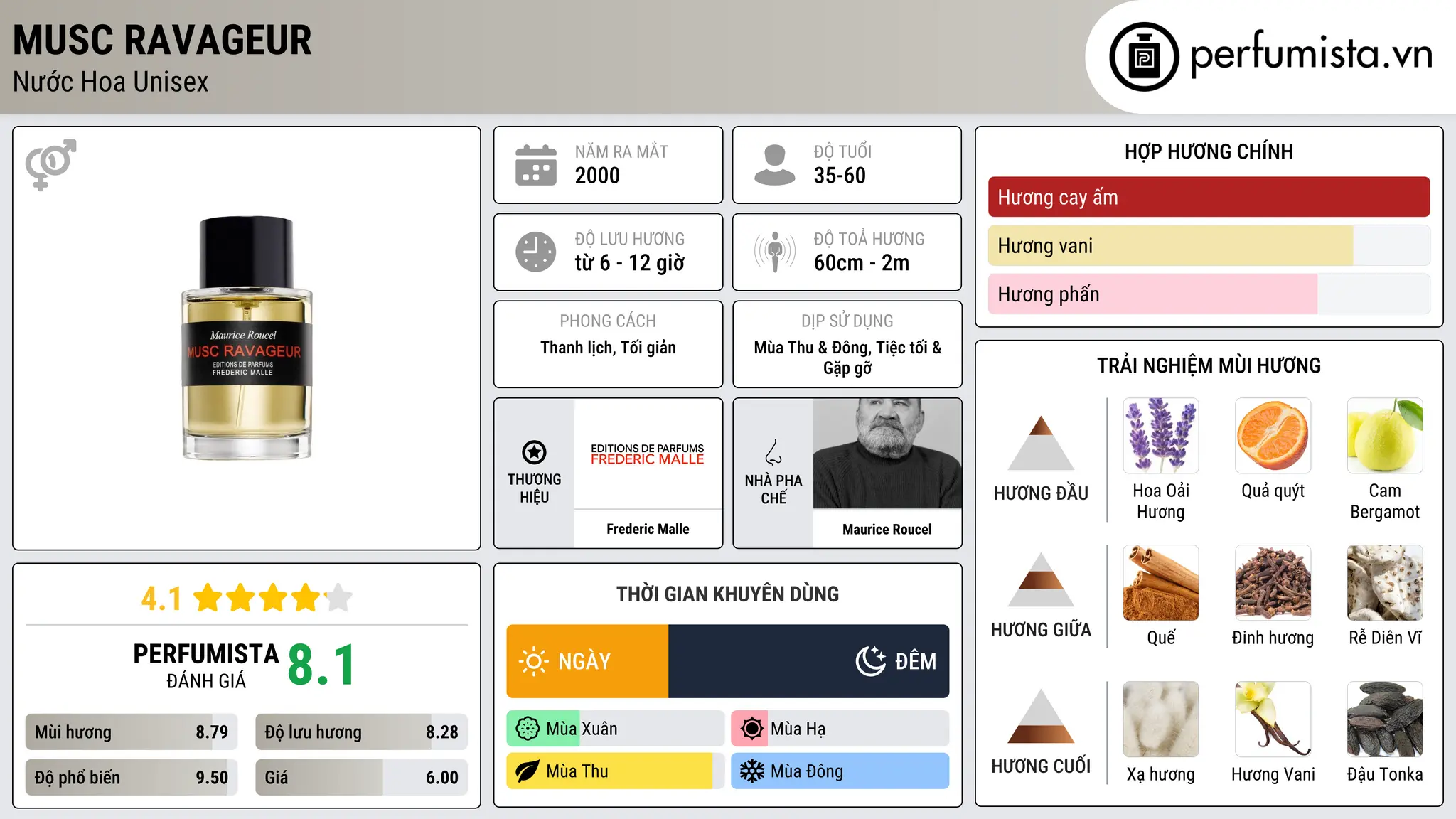Viewport: 1456px width, 819px height.
Task: Click the first gold rating star
Action: pyautogui.click(x=209, y=598)
